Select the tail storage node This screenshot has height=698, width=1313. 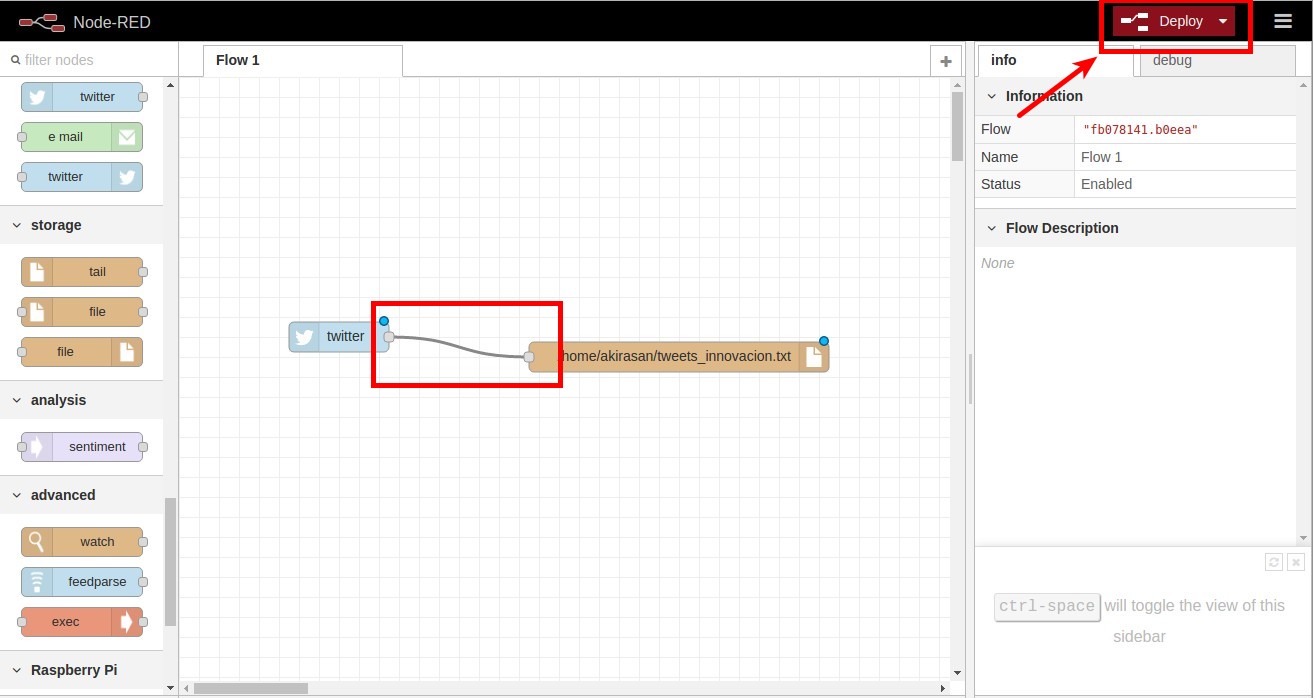click(x=82, y=272)
